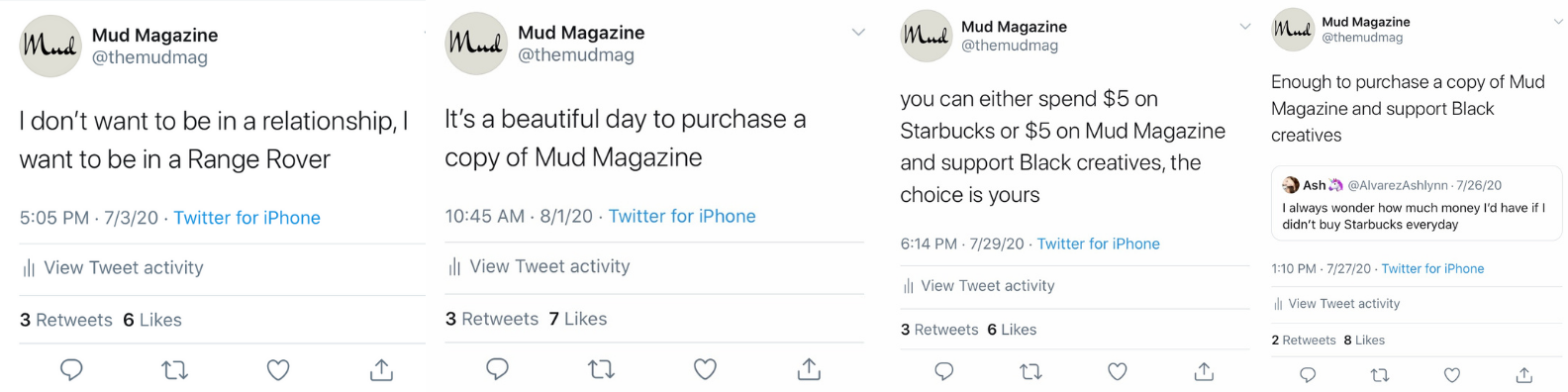Like the Range Rover tweet
The height and width of the screenshot is (392, 1568).
(x=278, y=370)
